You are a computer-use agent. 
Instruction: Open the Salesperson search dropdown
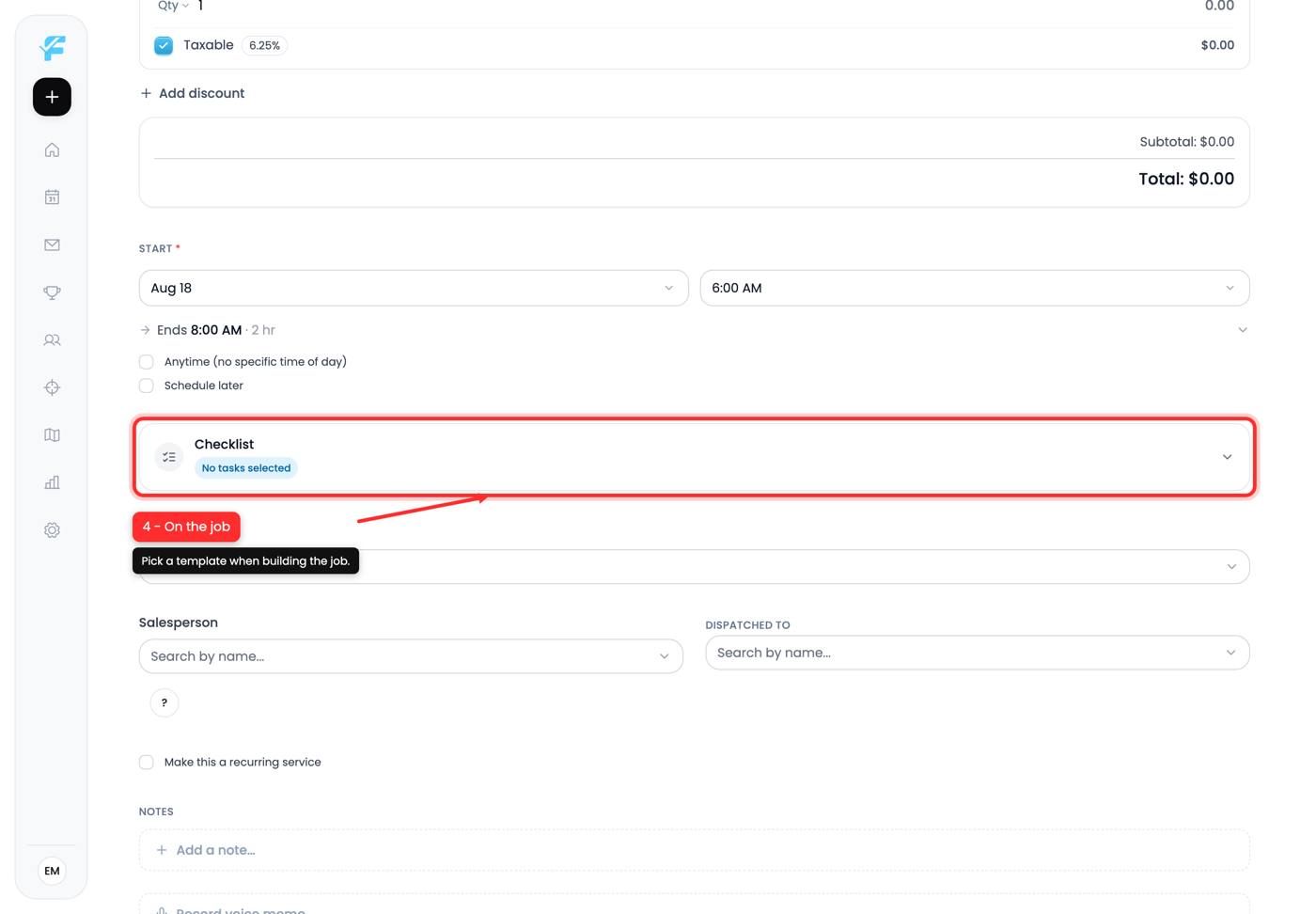pos(411,656)
